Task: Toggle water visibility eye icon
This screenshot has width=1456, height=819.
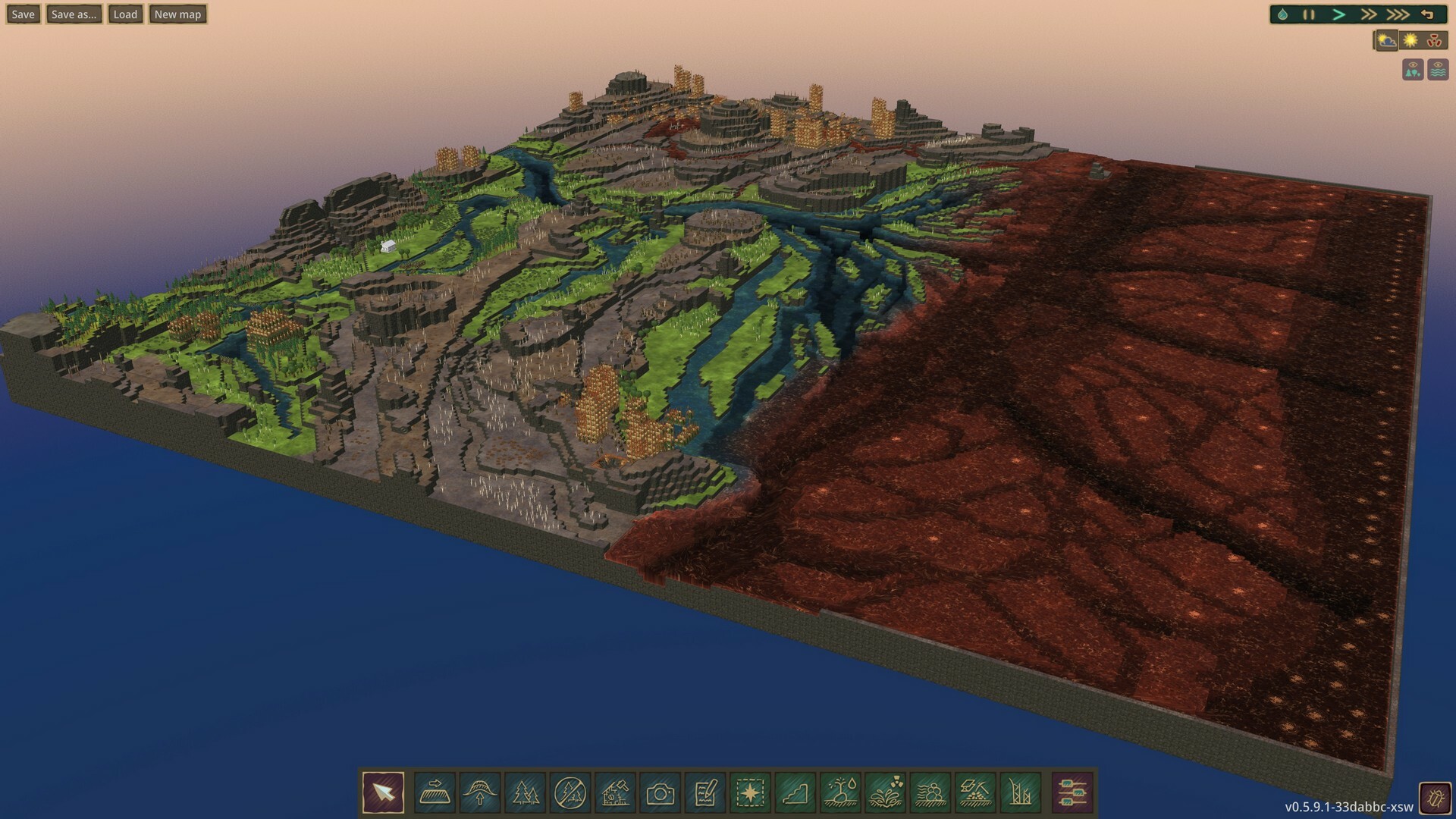Action: 1438,70
